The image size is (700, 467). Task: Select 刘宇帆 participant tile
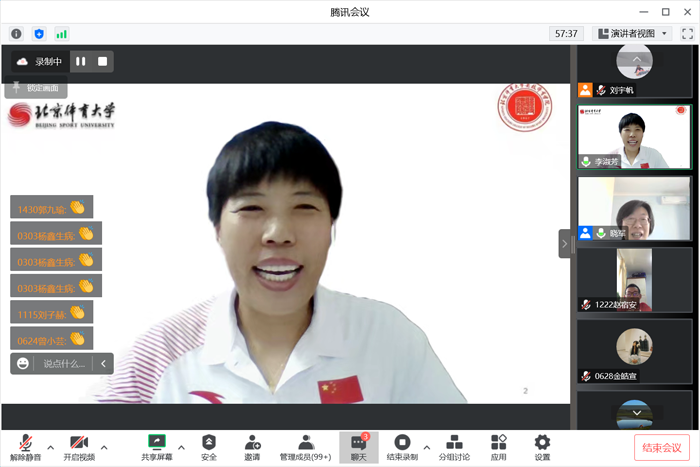coord(634,71)
